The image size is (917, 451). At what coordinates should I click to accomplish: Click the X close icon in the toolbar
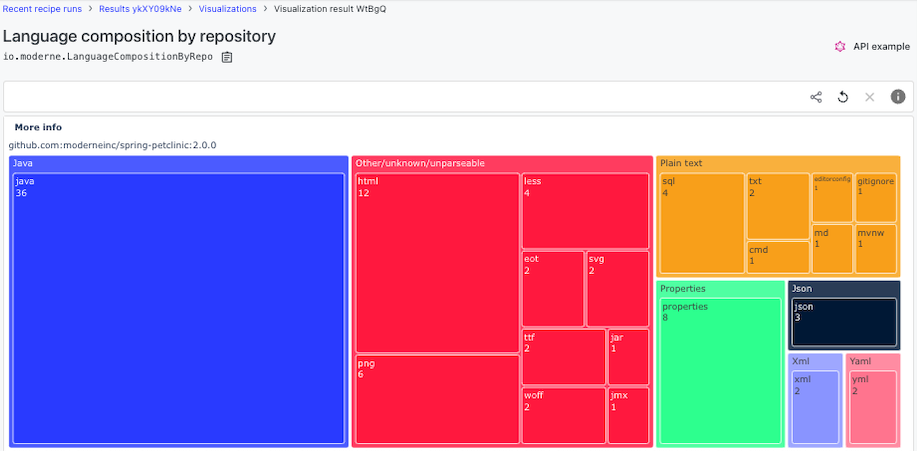[870, 97]
